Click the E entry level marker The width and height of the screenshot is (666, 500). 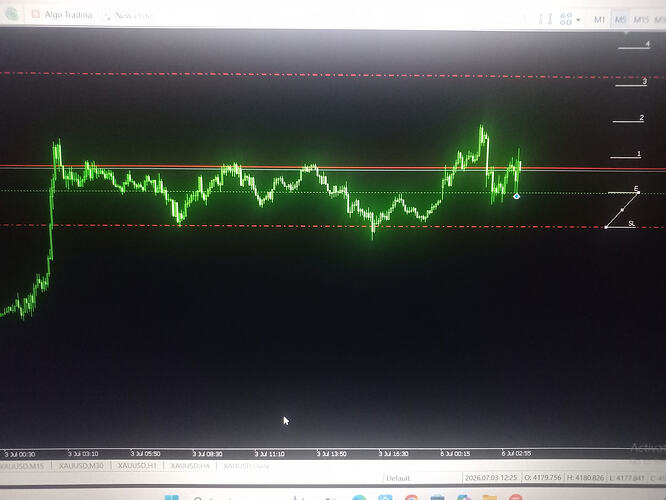(636, 189)
